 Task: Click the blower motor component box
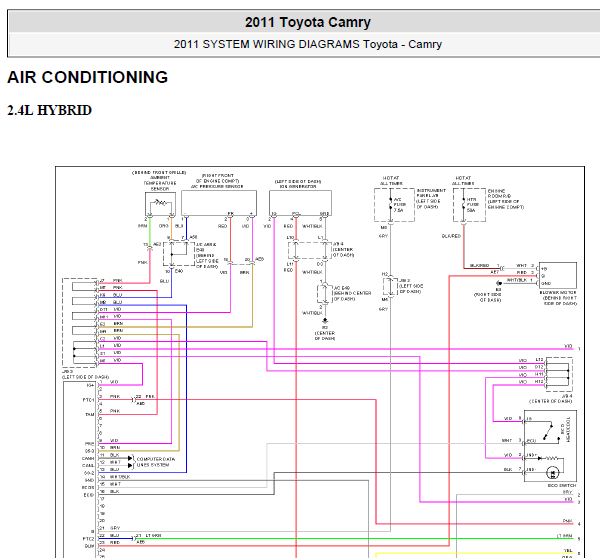557,276
